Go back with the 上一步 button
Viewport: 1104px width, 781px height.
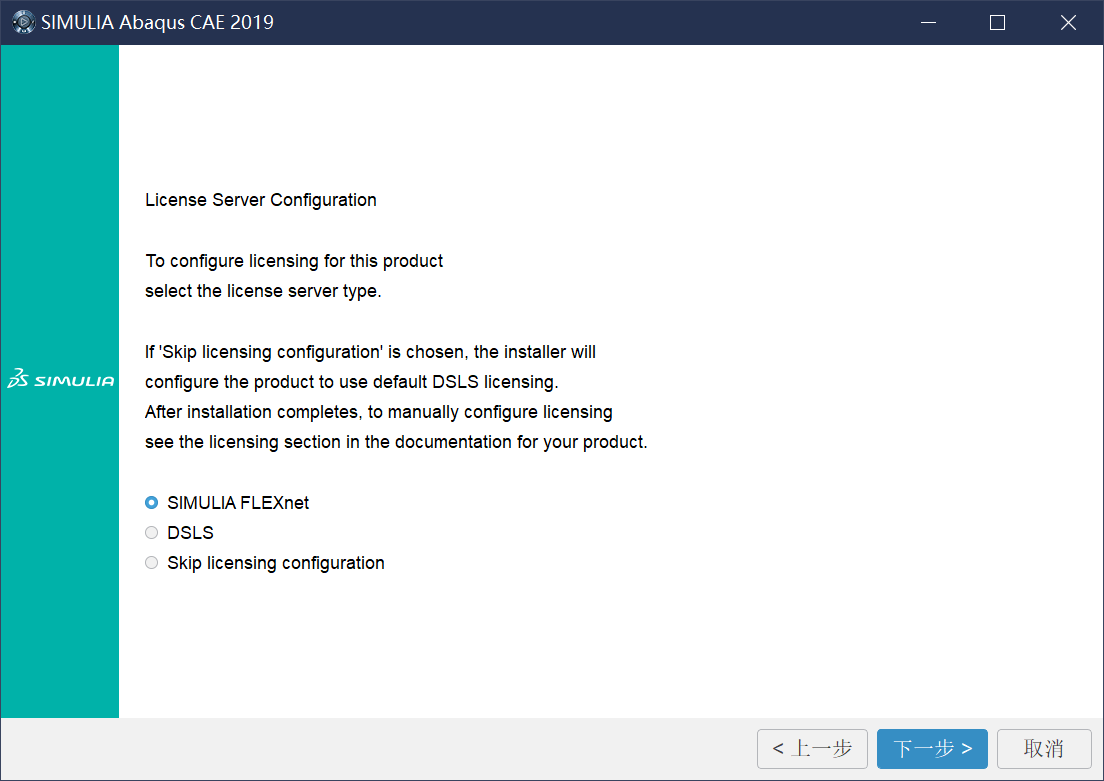[x=812, y=749]
